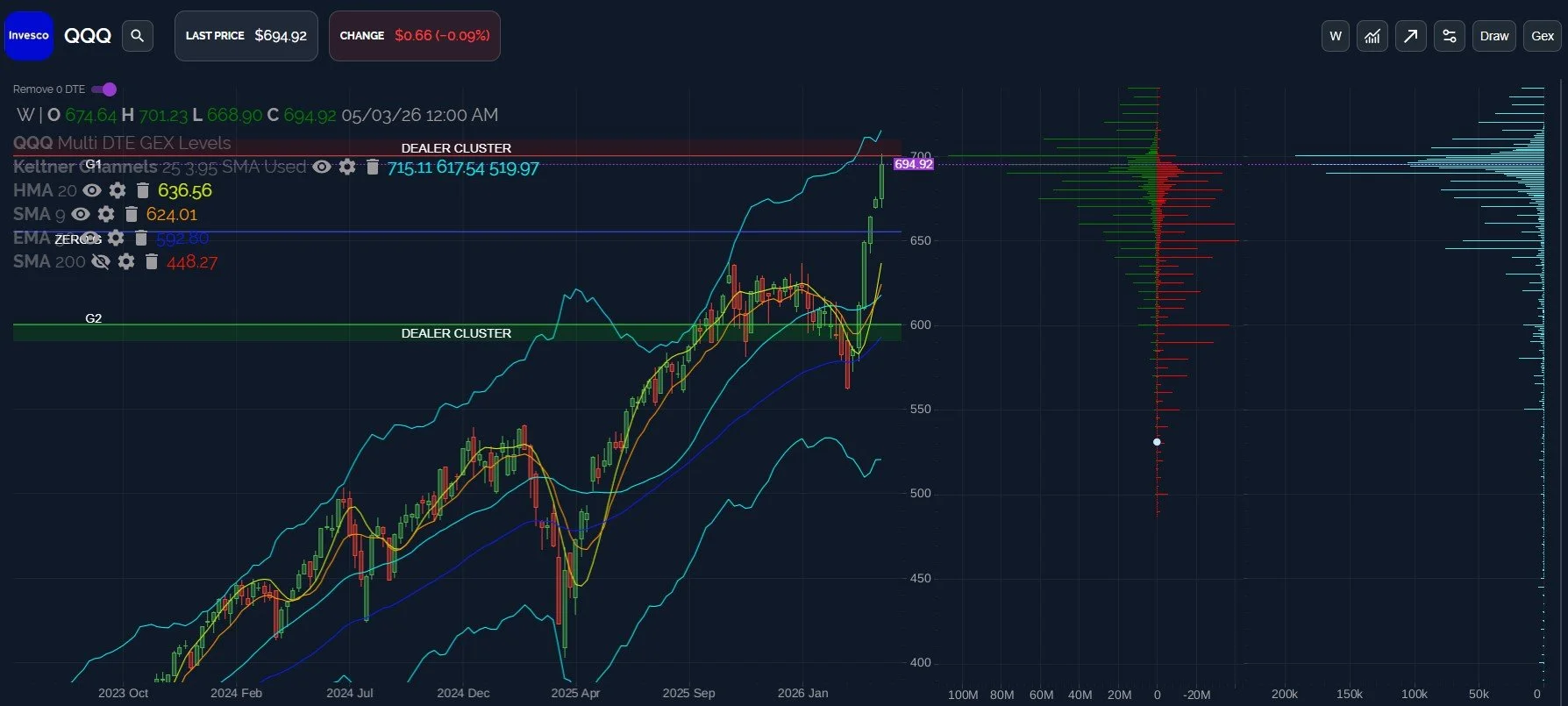
Task: Open the EMA settings gear
Action: tap(116, 238)
